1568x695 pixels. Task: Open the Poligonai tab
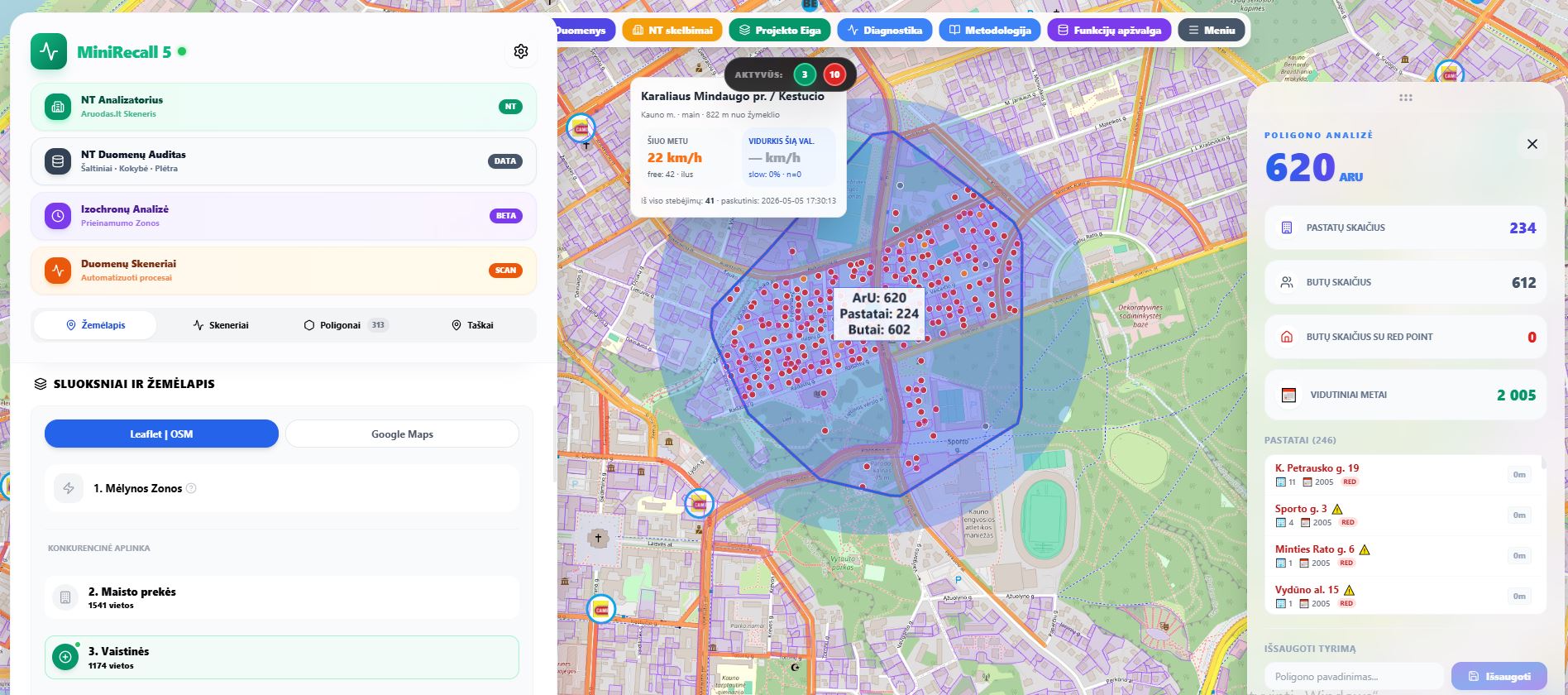pos(347,325)
